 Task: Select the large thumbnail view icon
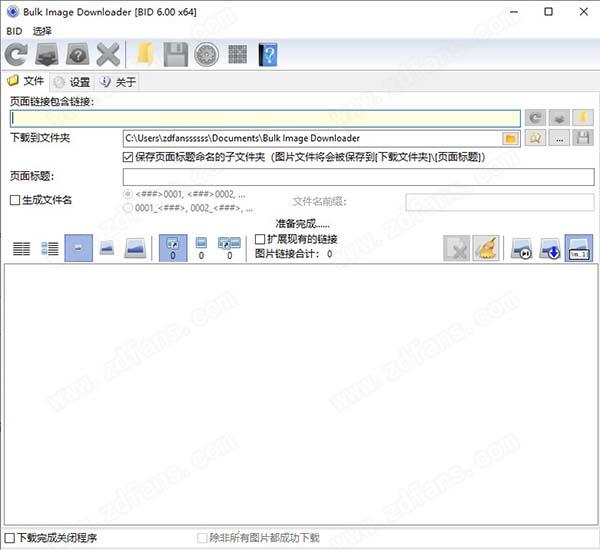[x=135, y=248]
